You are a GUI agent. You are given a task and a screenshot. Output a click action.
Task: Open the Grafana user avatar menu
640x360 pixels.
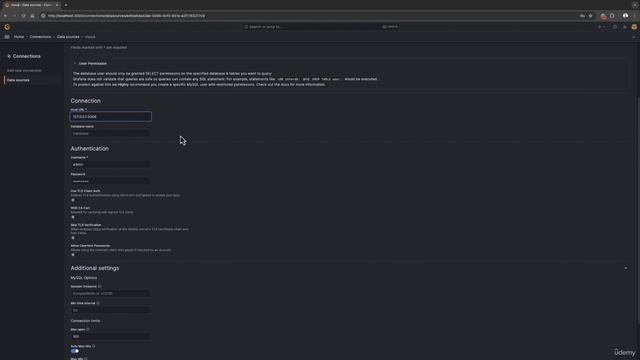634,27
